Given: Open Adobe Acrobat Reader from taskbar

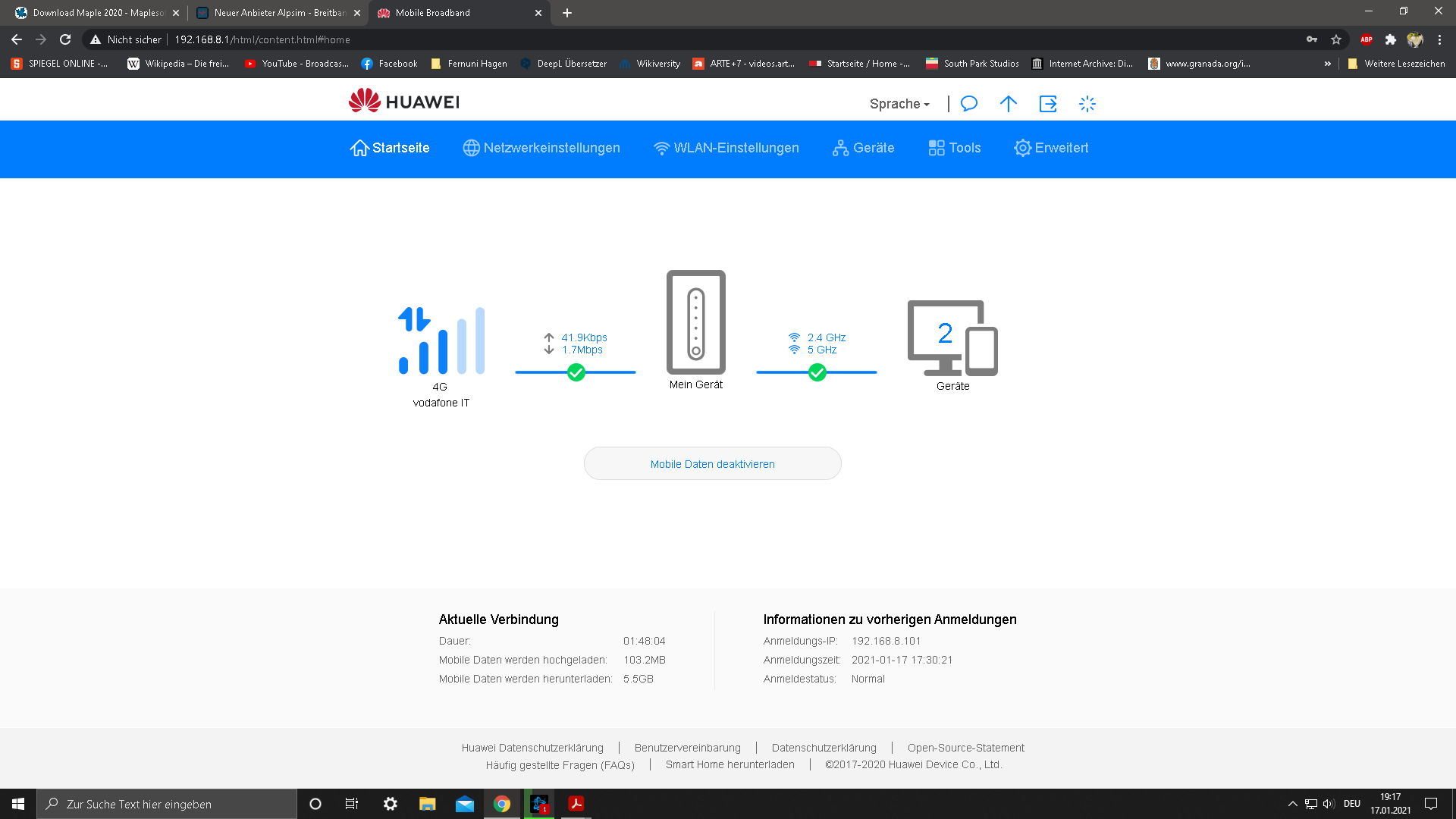Looking at the screenshot, I should click(576, 804).
